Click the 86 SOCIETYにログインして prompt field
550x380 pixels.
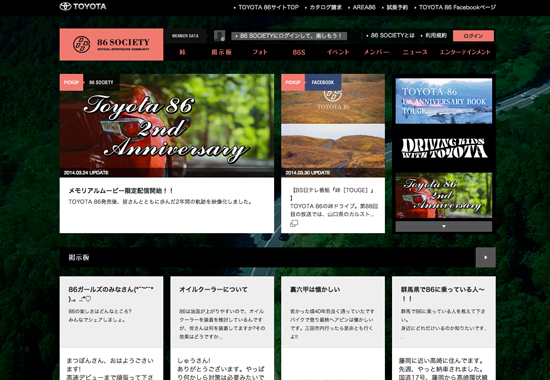(289, 36)
